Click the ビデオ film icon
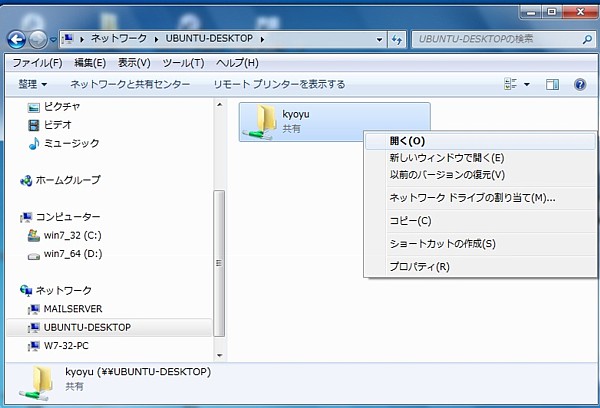The image size is (600, 408). tap(34, 125)
